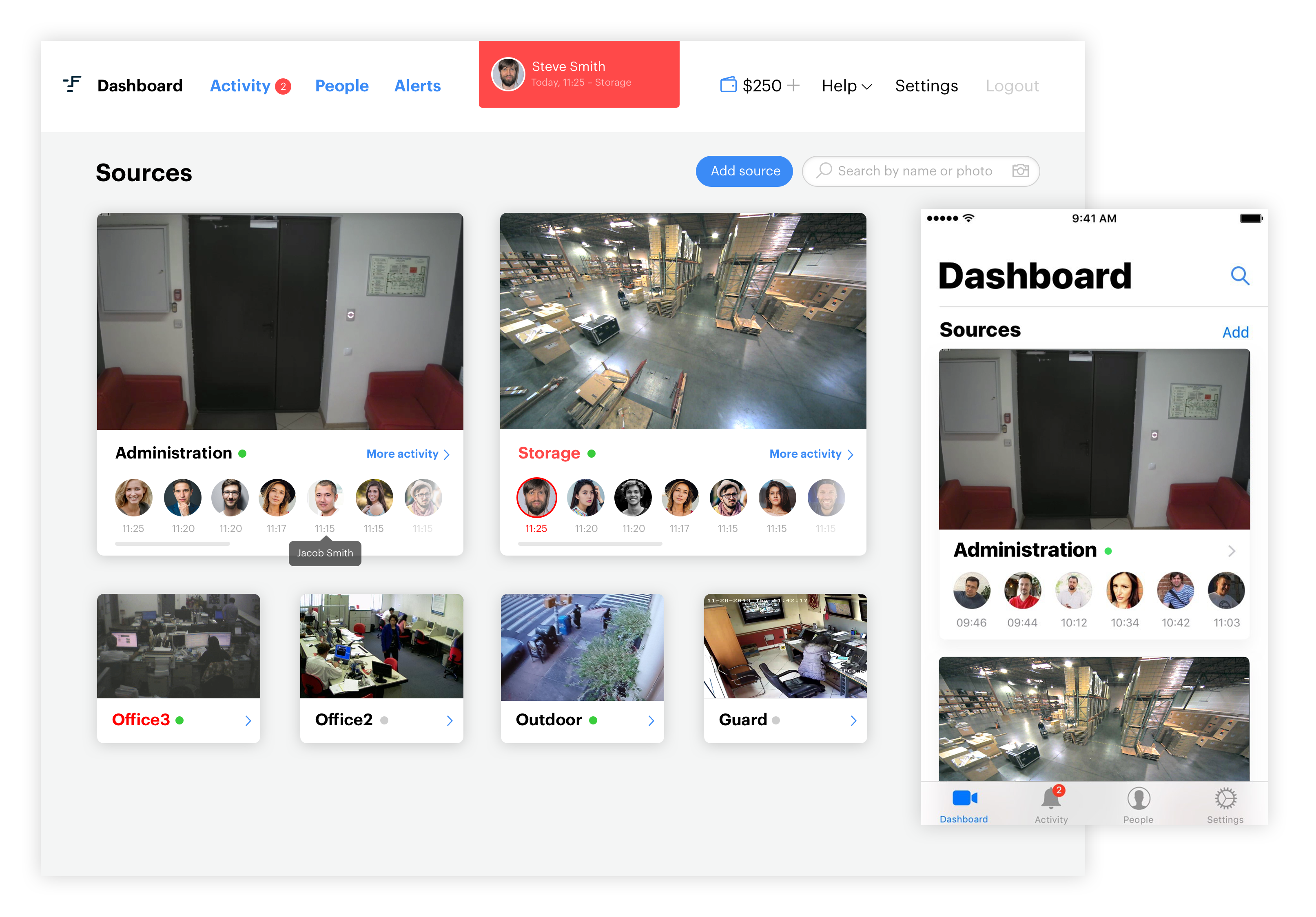
Task: Open the Alerts tab
Action: coord(417,86)
